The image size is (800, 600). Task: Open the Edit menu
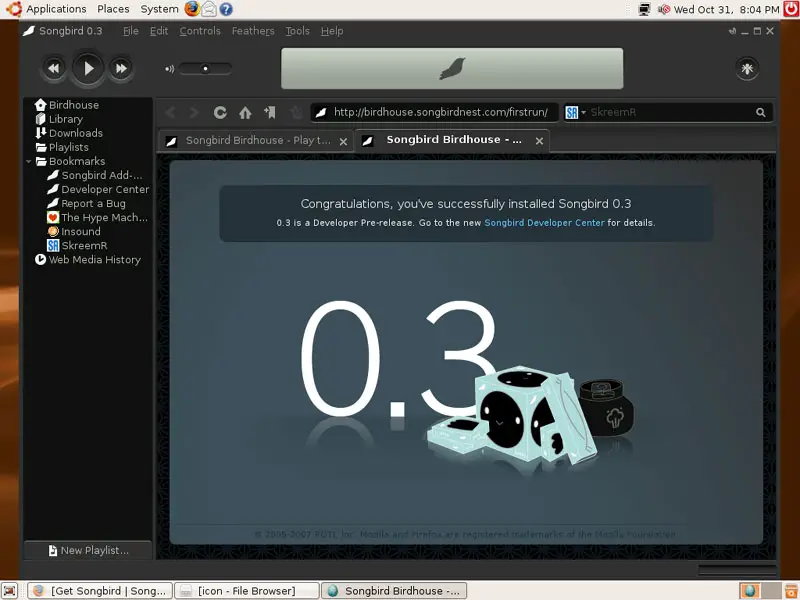(159, 31)
